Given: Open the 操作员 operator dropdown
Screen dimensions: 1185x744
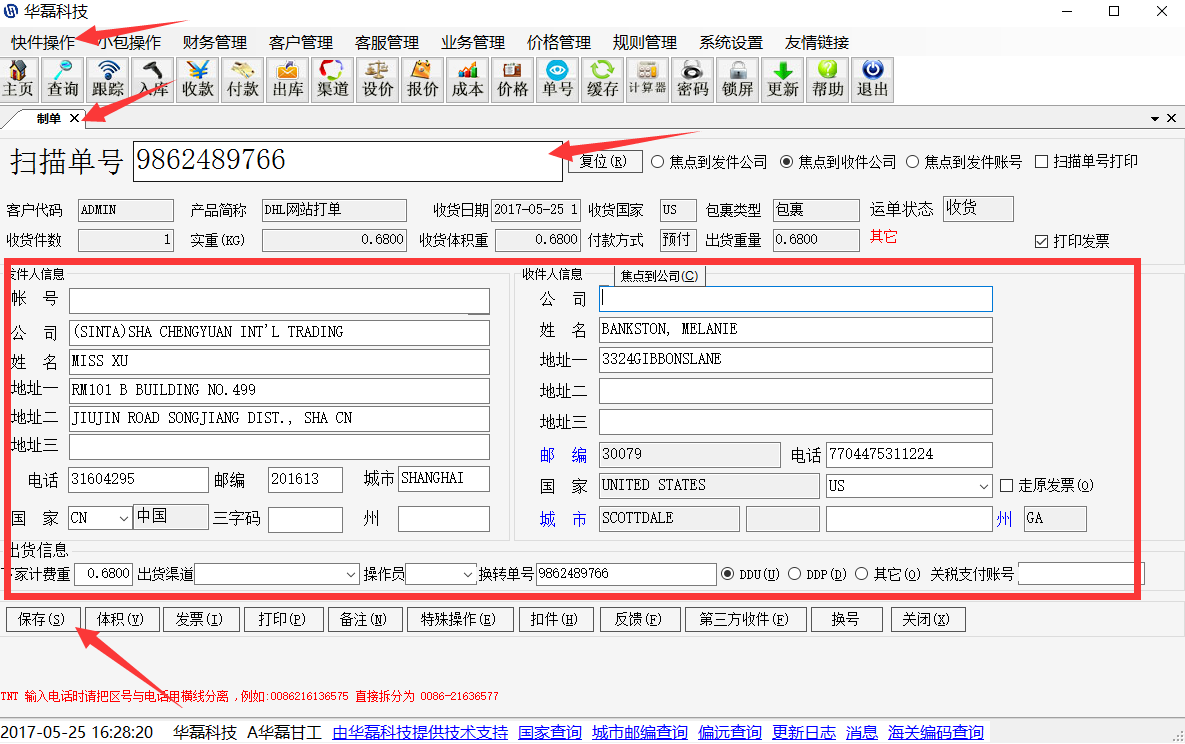Looking at the screenshot, I should (x=467, y=574).
